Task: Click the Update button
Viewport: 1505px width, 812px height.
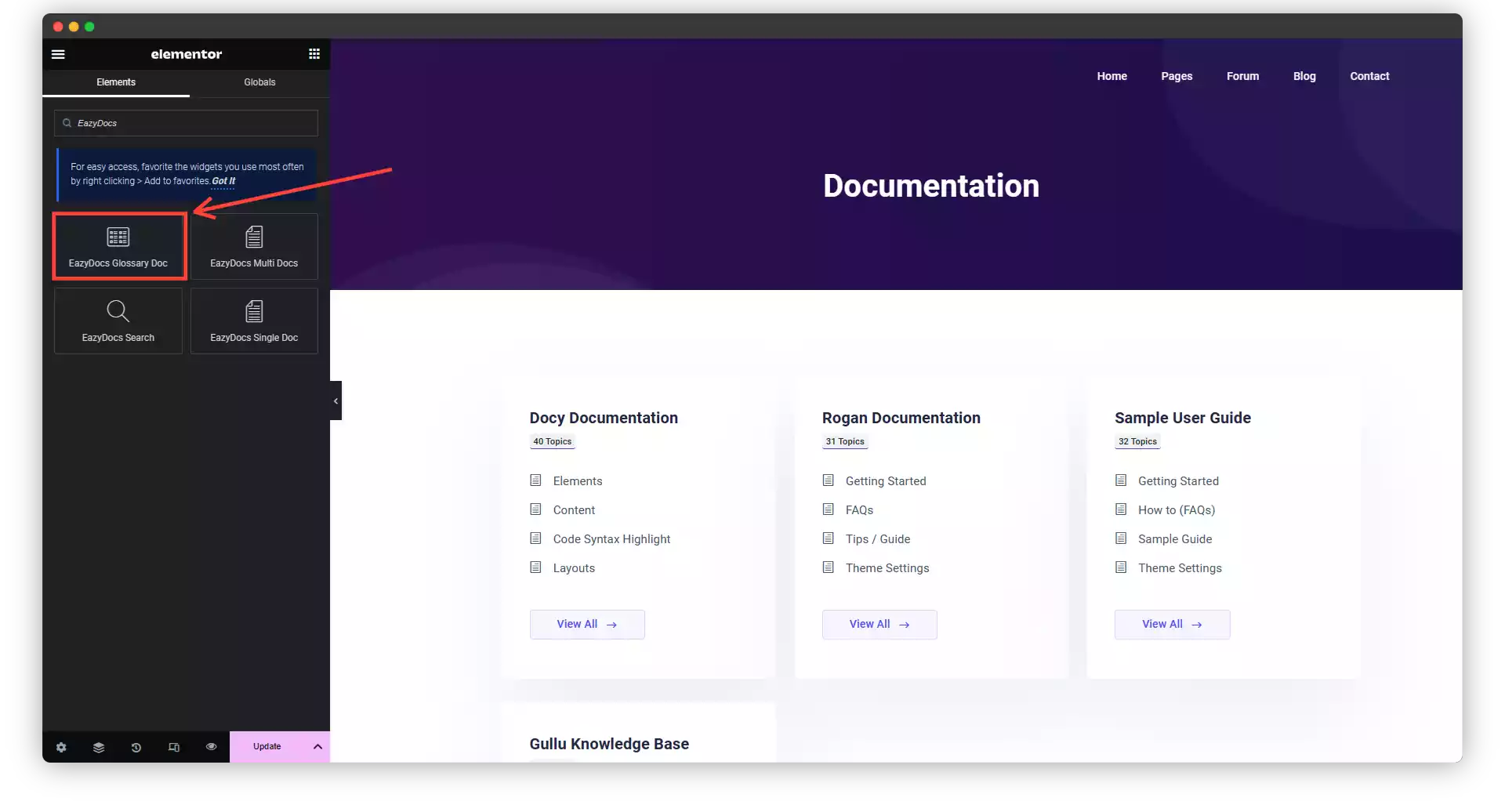Action: tap(267, 747)
